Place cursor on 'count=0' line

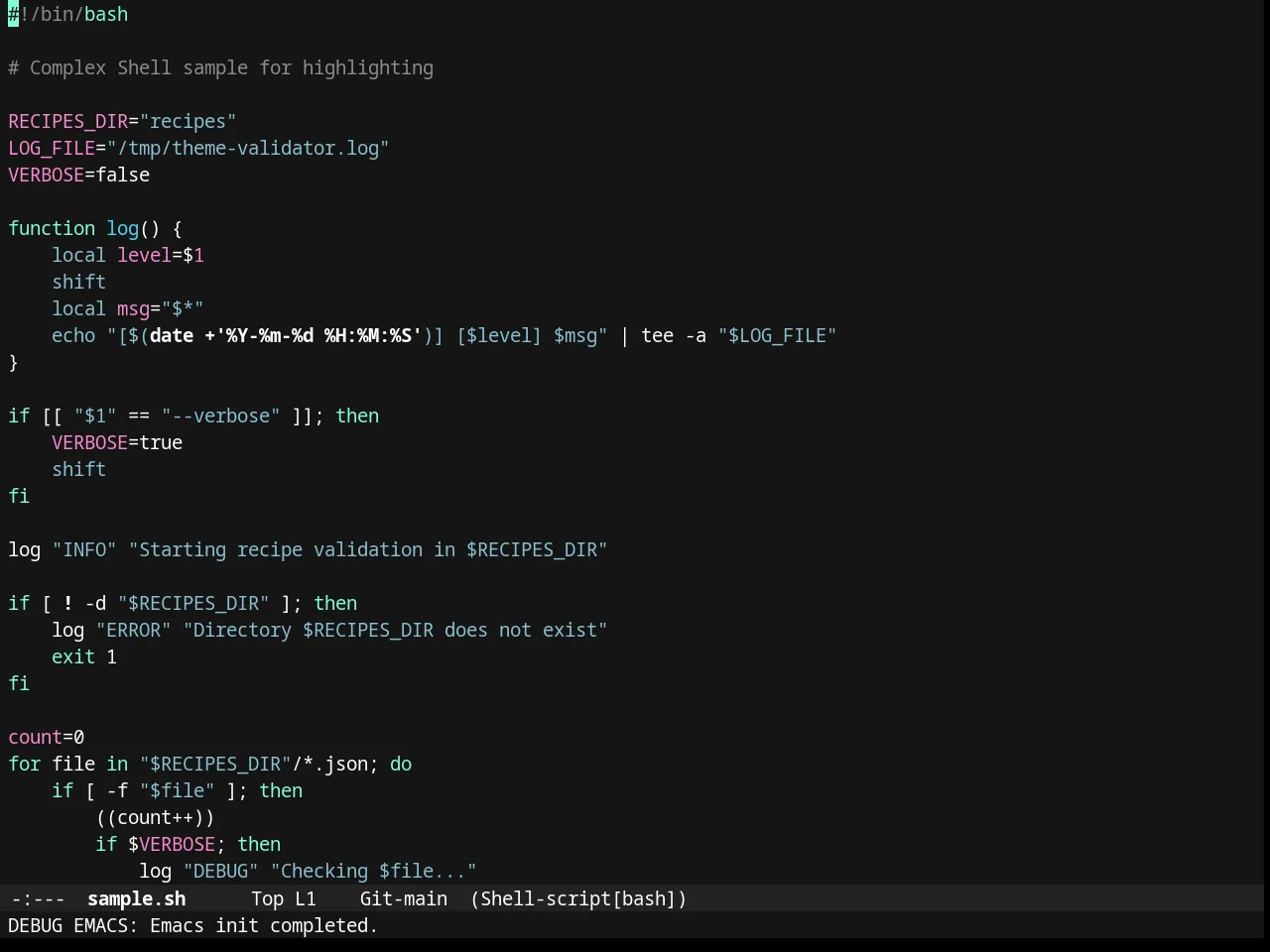click(47, 737)
